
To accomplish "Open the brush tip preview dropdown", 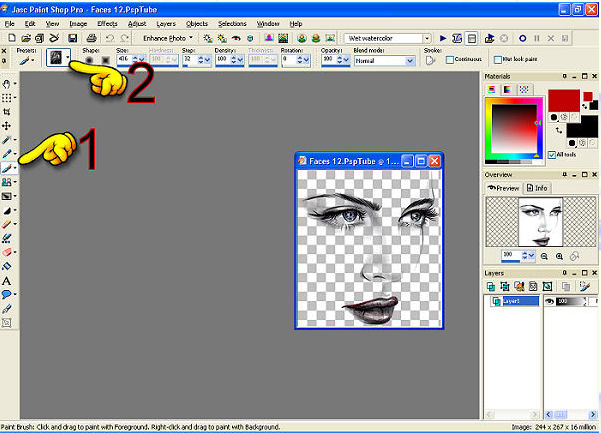I will (x=67, y=58).
